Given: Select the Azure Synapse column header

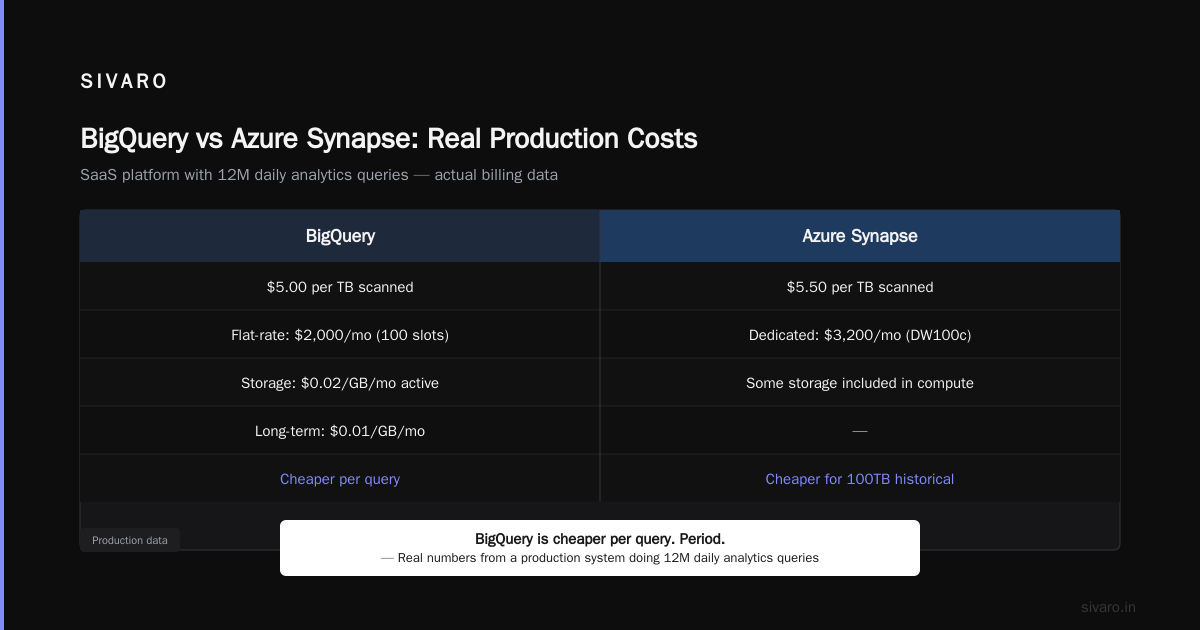Looking at the screenshot, I should pyautogui.click(x=860, y=236).
